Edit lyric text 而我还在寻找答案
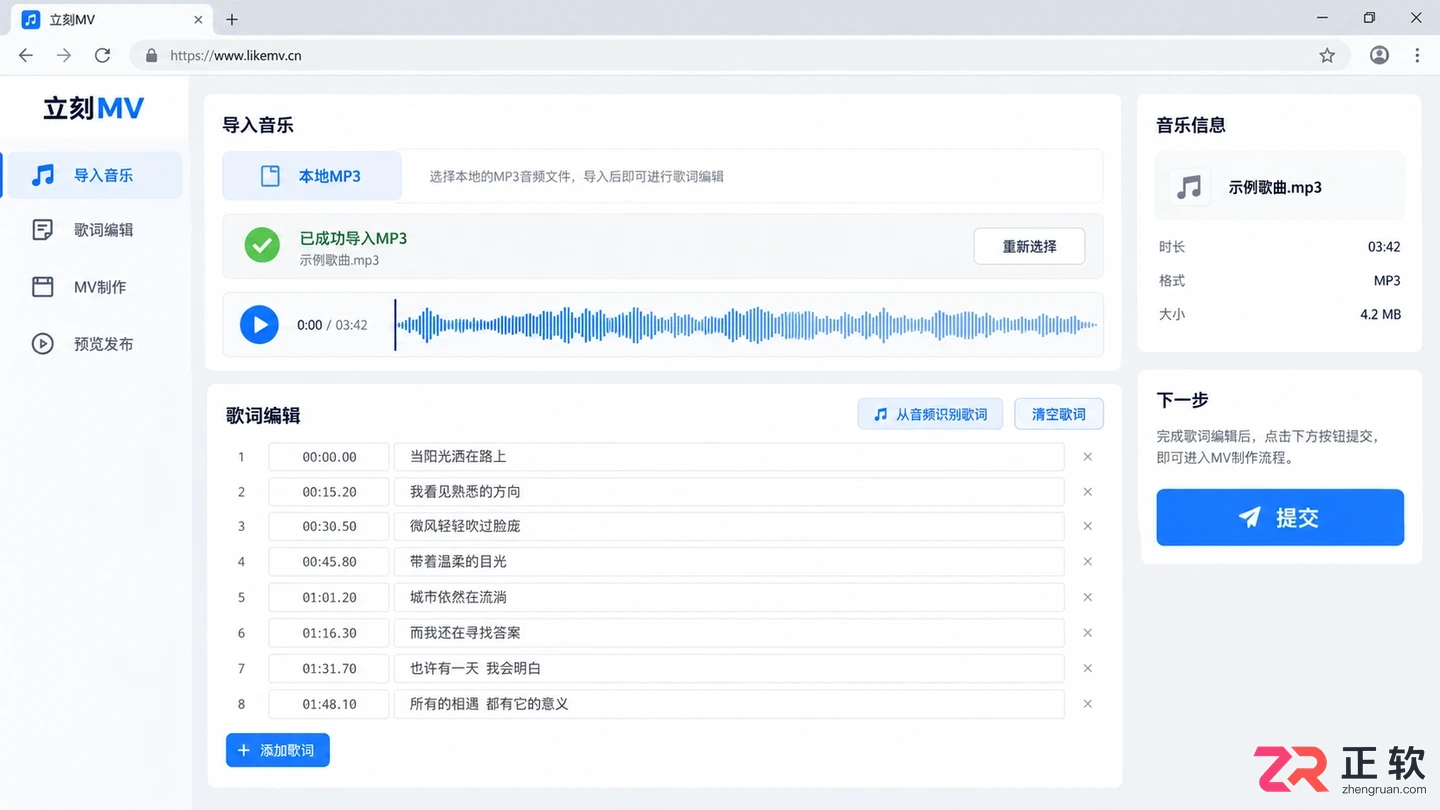 click(729, 633)
